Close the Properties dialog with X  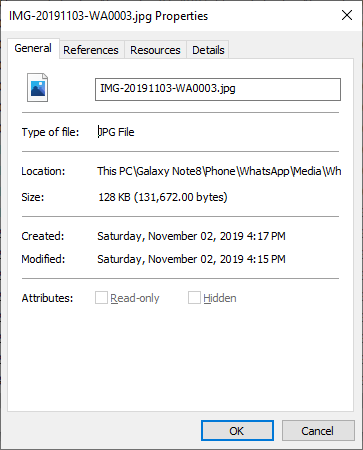click(x=347, y=15)
